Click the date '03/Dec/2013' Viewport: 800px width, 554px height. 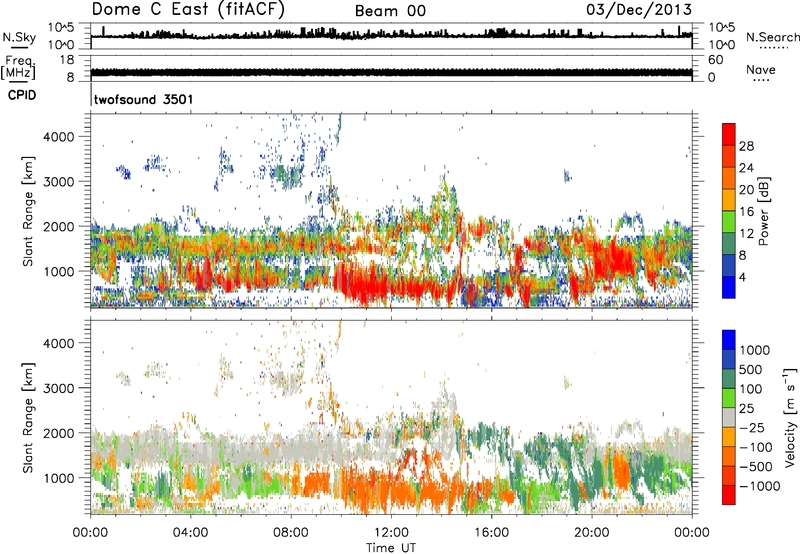click(639, 10)
